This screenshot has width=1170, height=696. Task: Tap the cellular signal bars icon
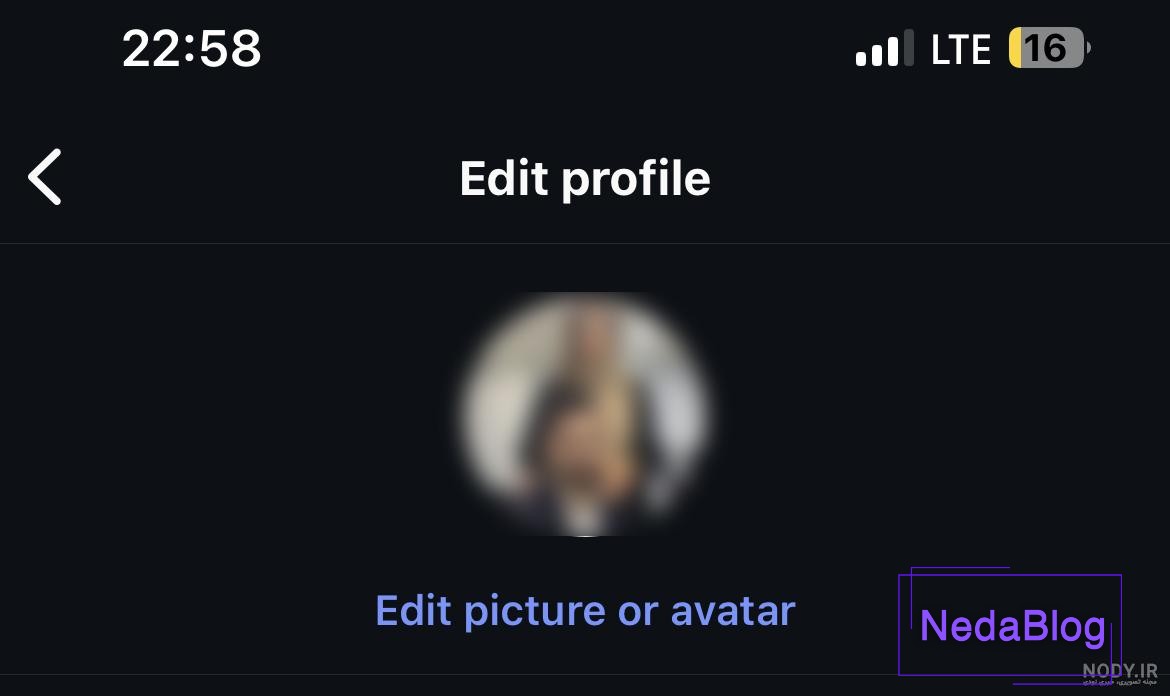[x=884, y=48]
